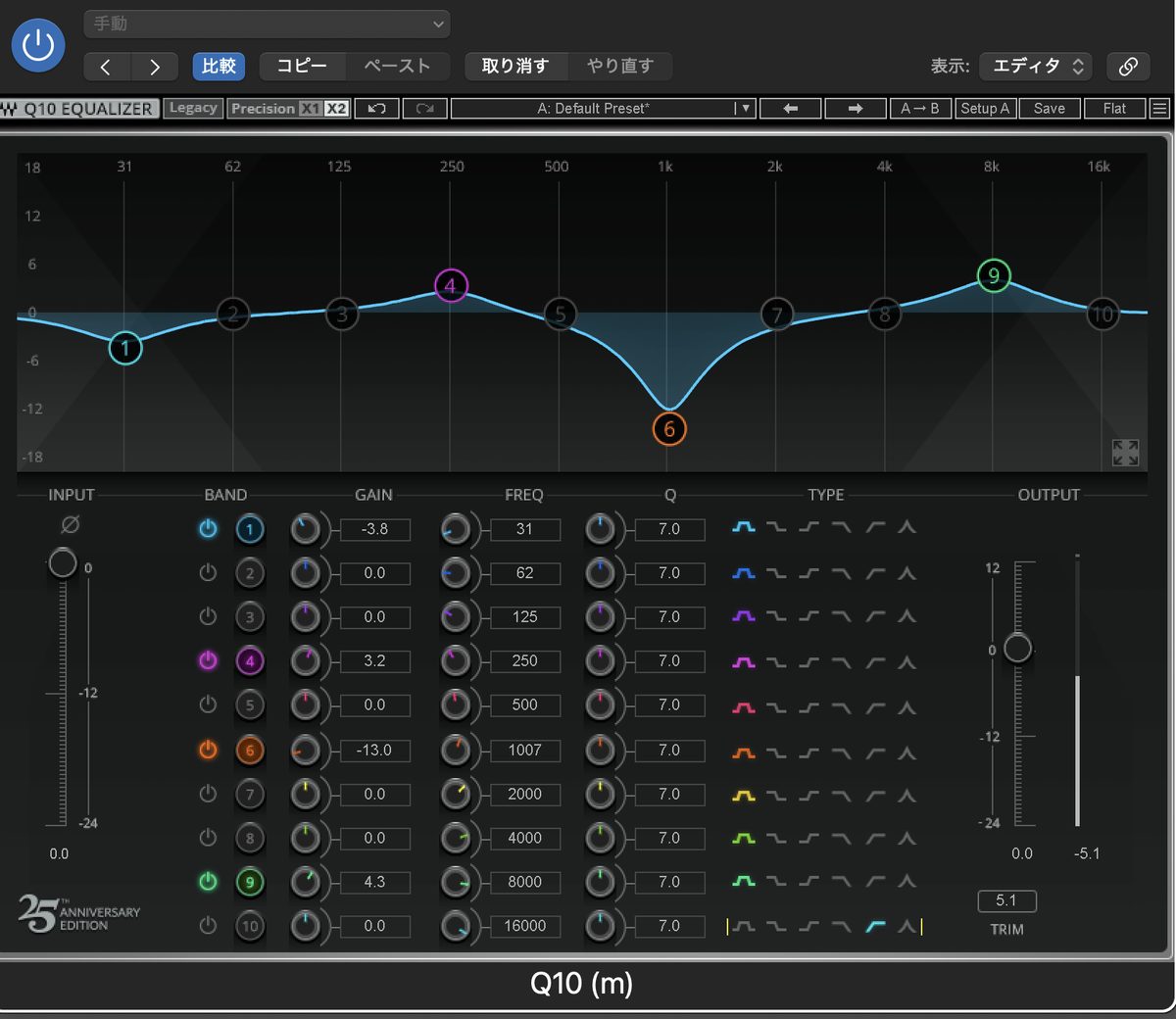Screen dimensions: 1176x1019
Task: Click the Flat reset button
Action: coord(1114,109)
